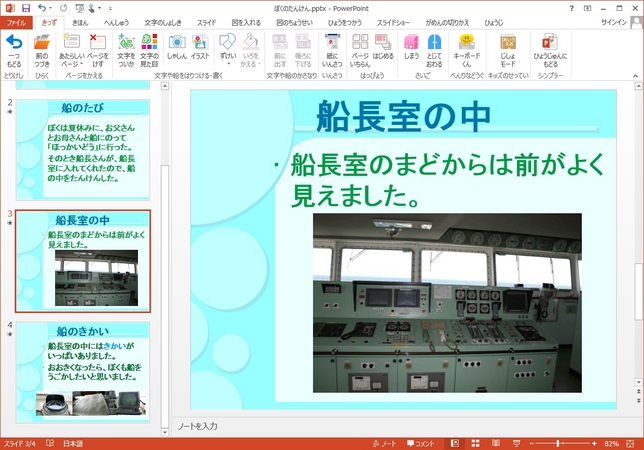
Task: Click サインイン sign-in link
Action: tap(614, 23)
